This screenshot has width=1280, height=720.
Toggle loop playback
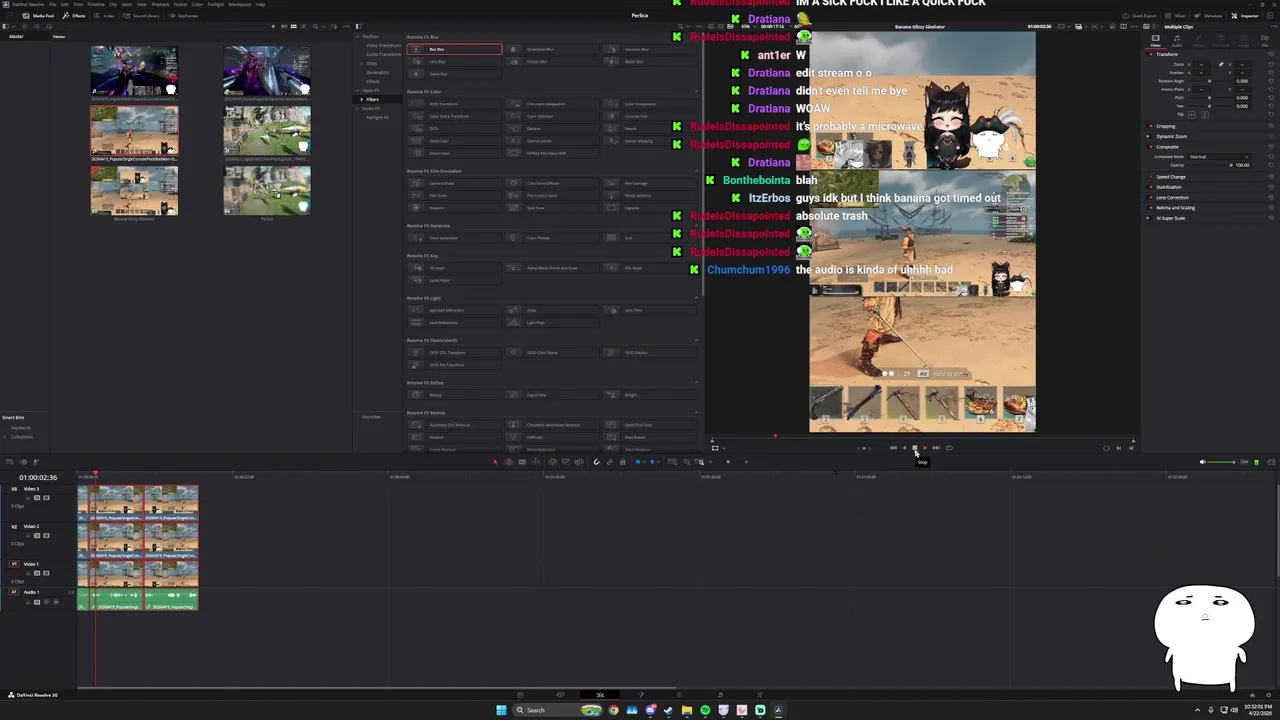949,448
